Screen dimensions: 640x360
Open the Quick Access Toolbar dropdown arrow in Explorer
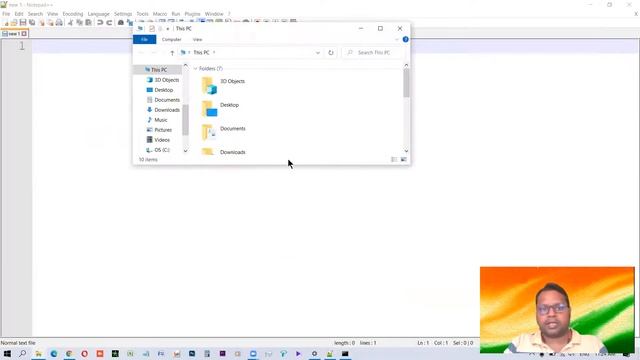pos(168,29)
